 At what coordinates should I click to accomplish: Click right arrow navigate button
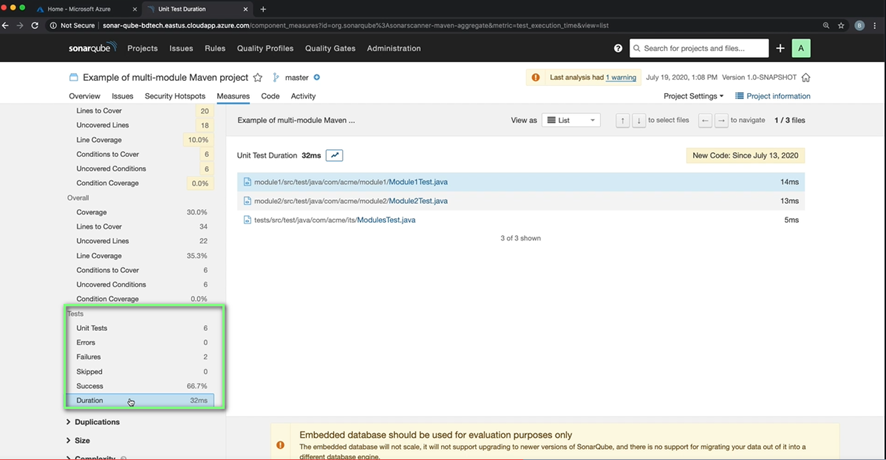[x=721, y=120]
